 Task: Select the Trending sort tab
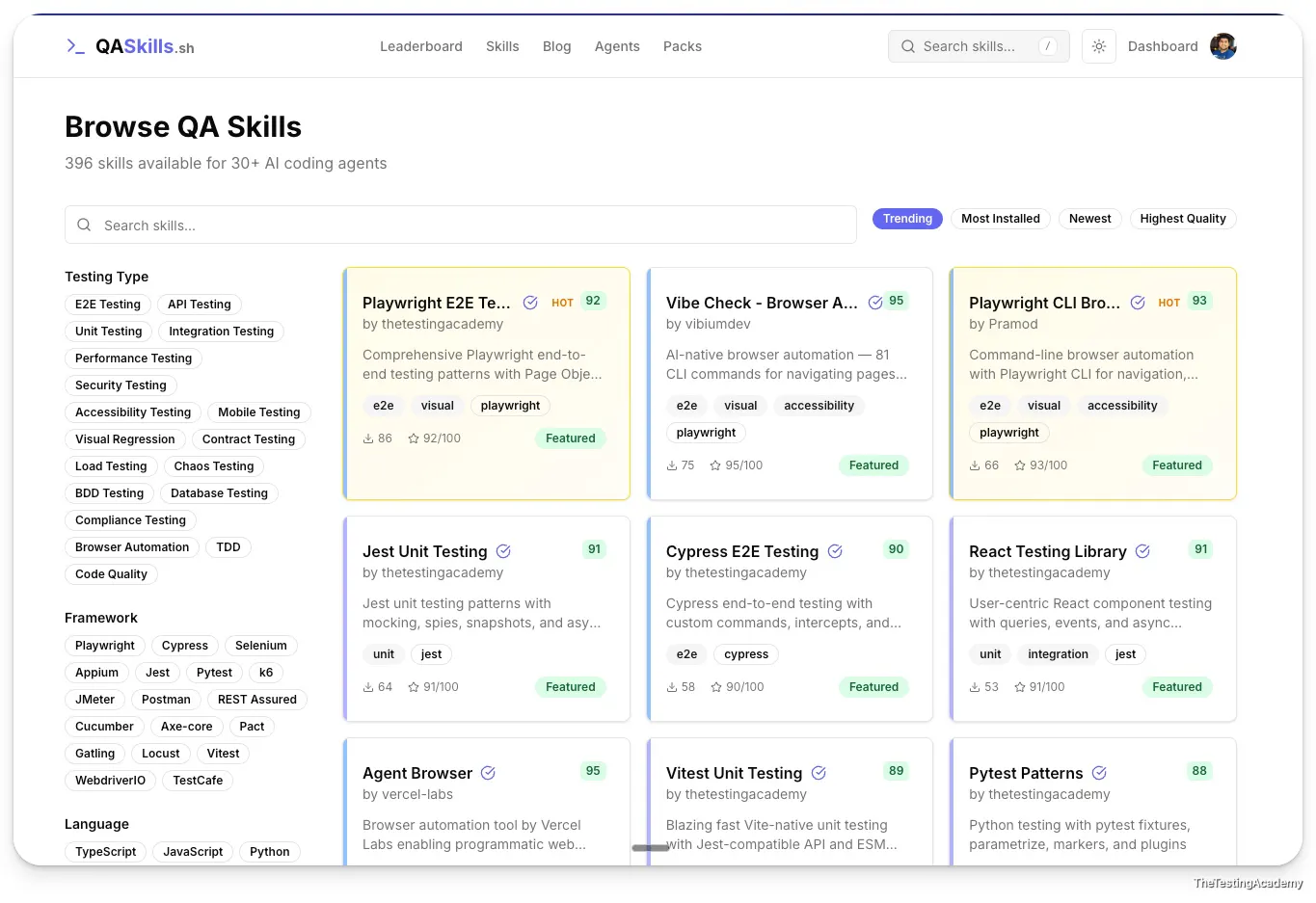click(907, 219)
